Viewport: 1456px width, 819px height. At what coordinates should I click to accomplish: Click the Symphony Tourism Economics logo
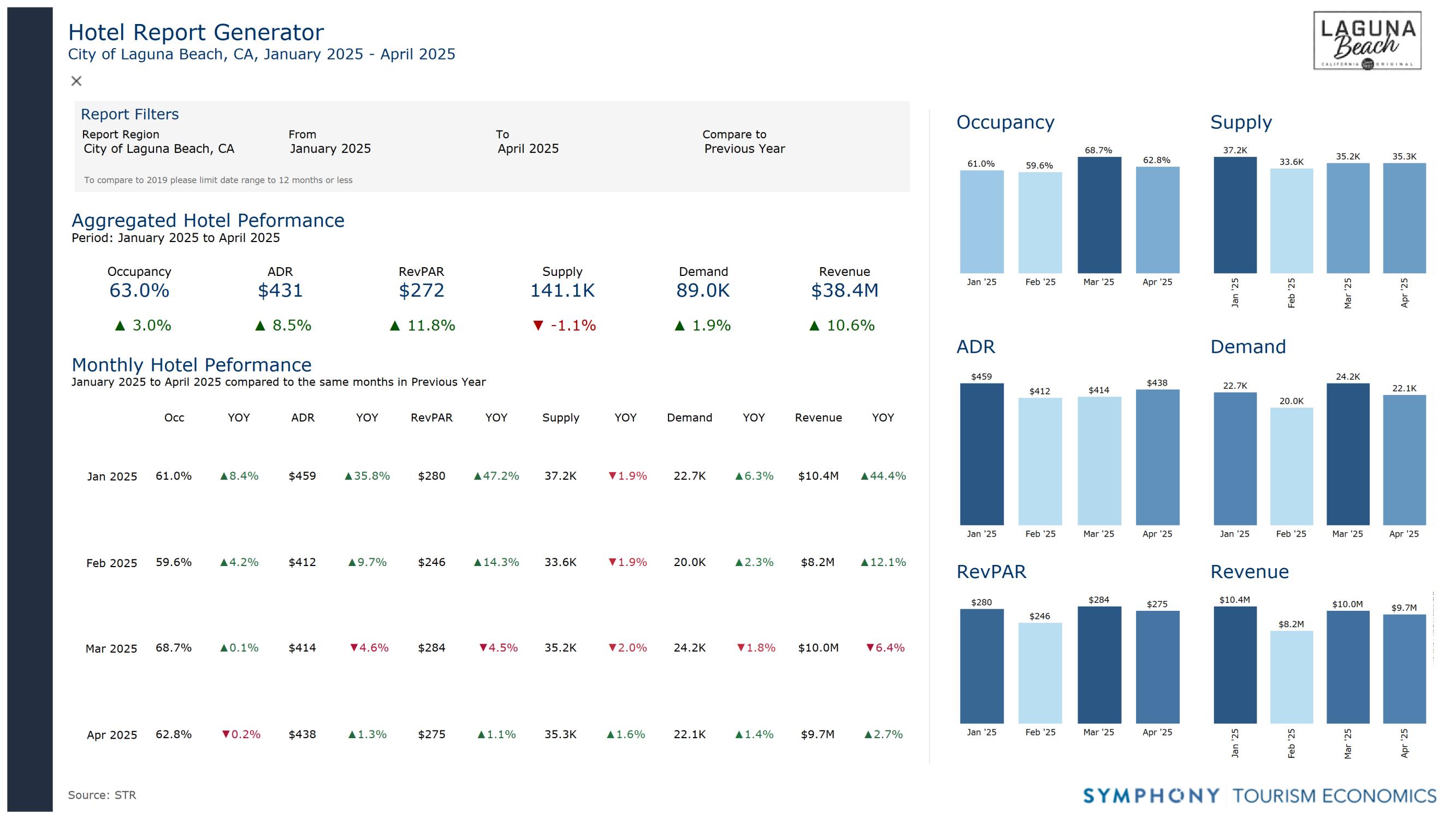1259,796
